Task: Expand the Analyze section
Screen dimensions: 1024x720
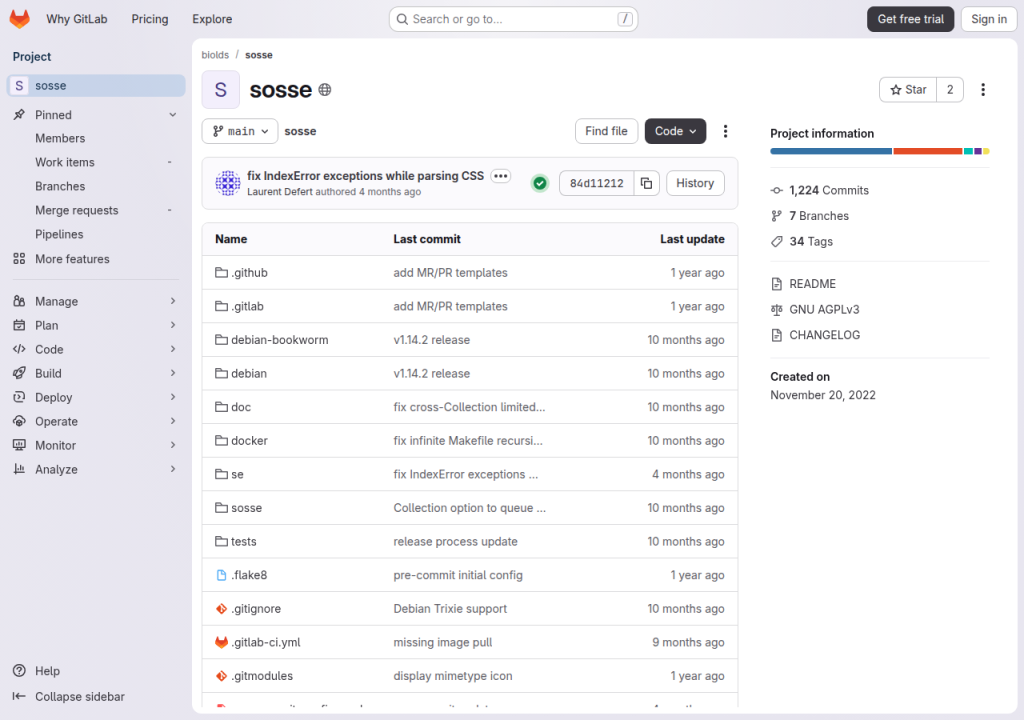Action: click(95, 470)
